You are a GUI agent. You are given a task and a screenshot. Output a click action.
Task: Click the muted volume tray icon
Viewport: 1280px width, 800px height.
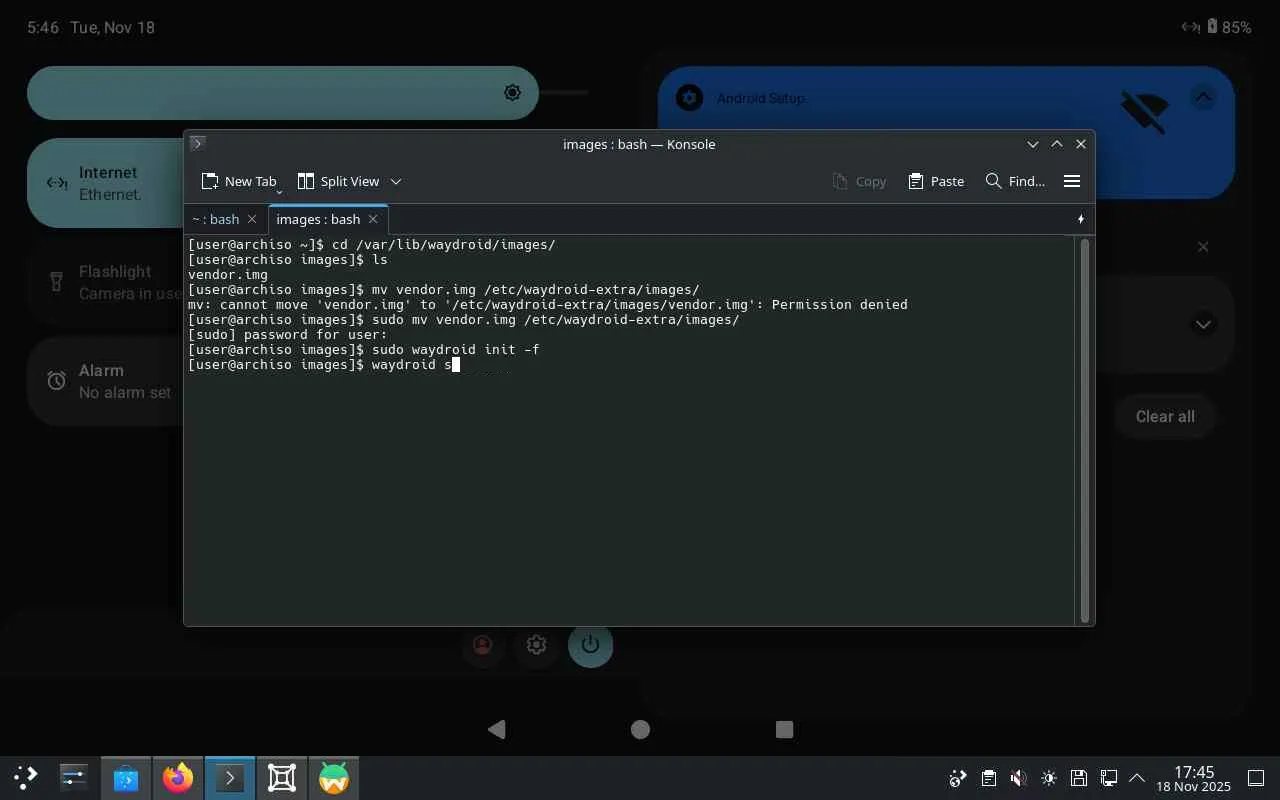coord(1018,778)
